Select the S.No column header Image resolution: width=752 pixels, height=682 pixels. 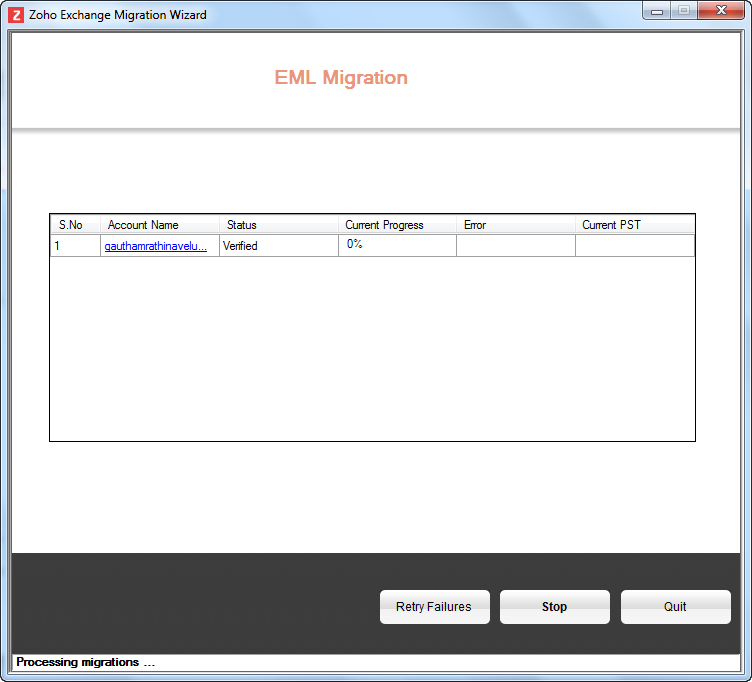point(75,225)
